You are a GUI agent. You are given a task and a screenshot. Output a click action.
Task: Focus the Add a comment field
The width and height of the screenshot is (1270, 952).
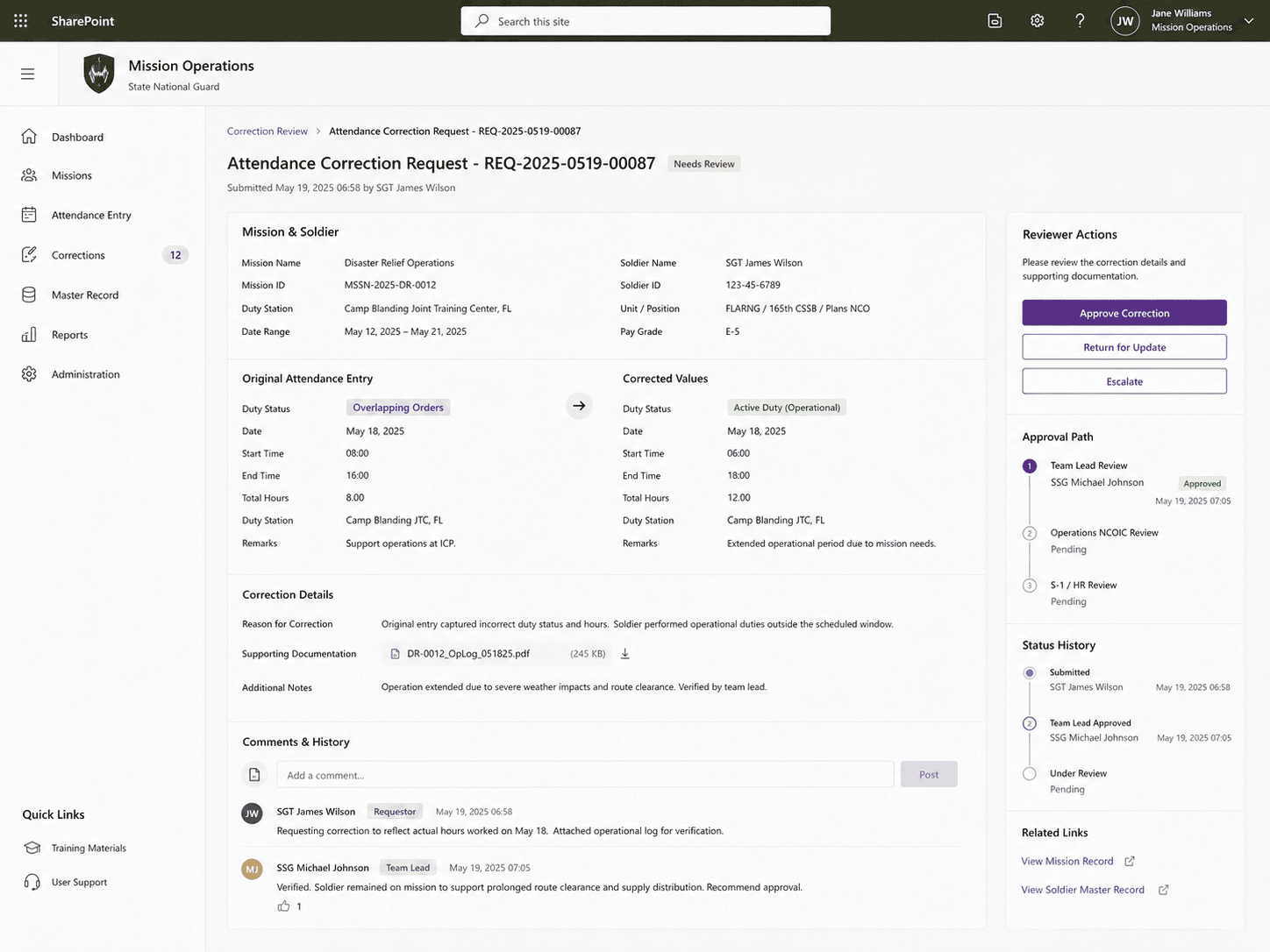[x=585, y=775]
